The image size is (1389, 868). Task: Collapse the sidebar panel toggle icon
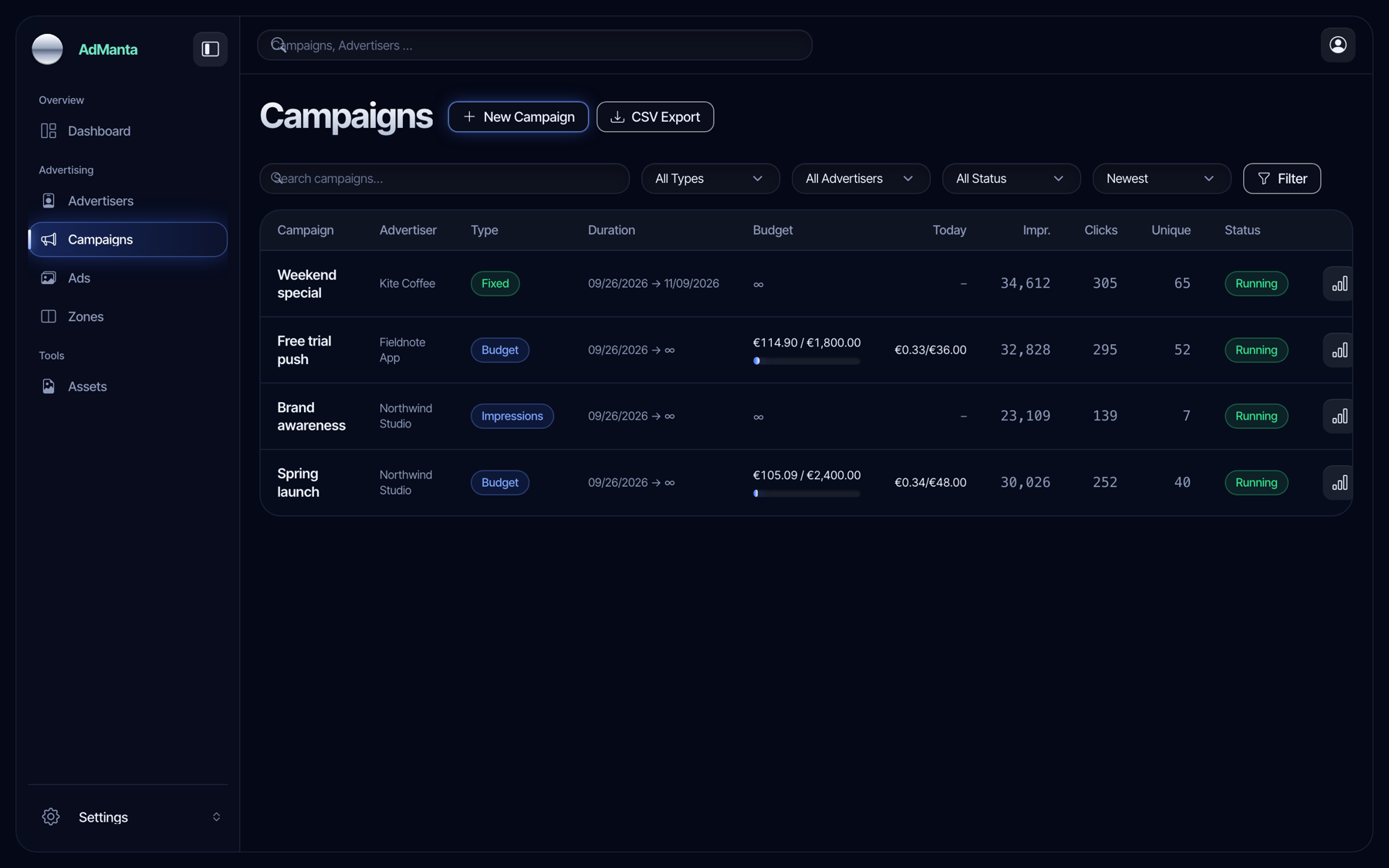[x=210, y=49]
